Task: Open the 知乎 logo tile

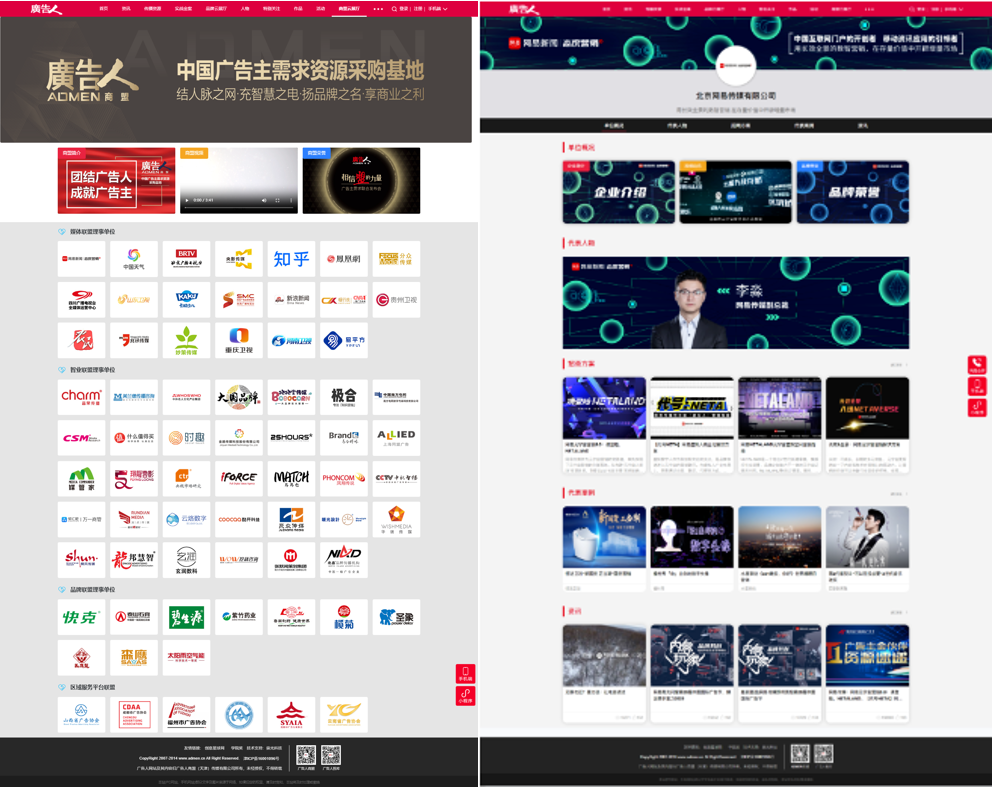Action: point(291,259)
